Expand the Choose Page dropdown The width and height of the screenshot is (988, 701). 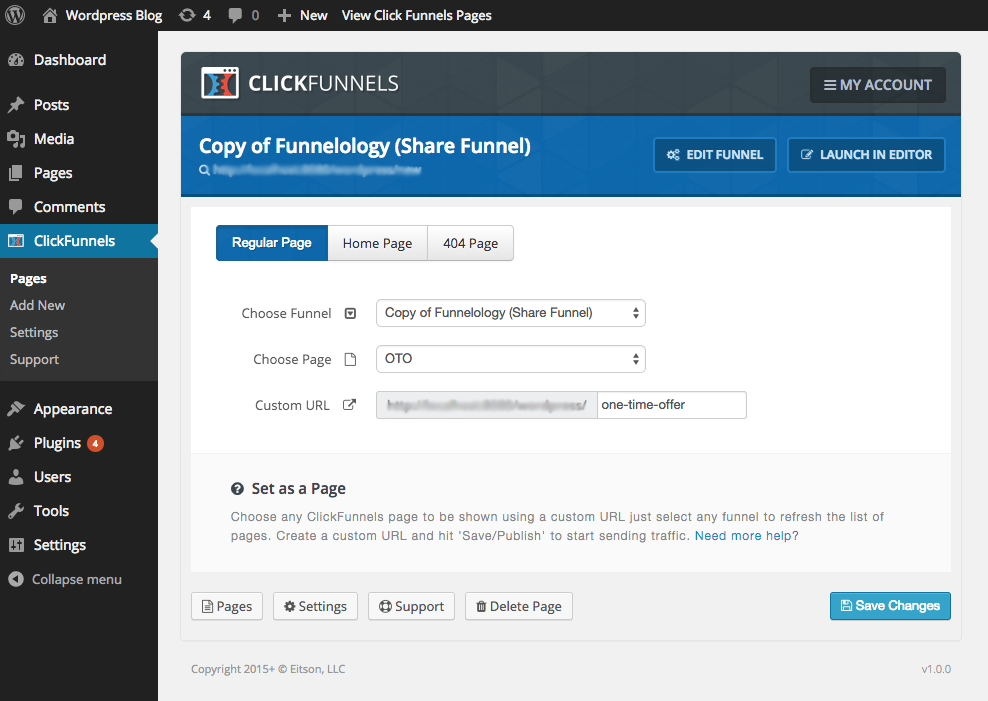click(x=510, y=359)
